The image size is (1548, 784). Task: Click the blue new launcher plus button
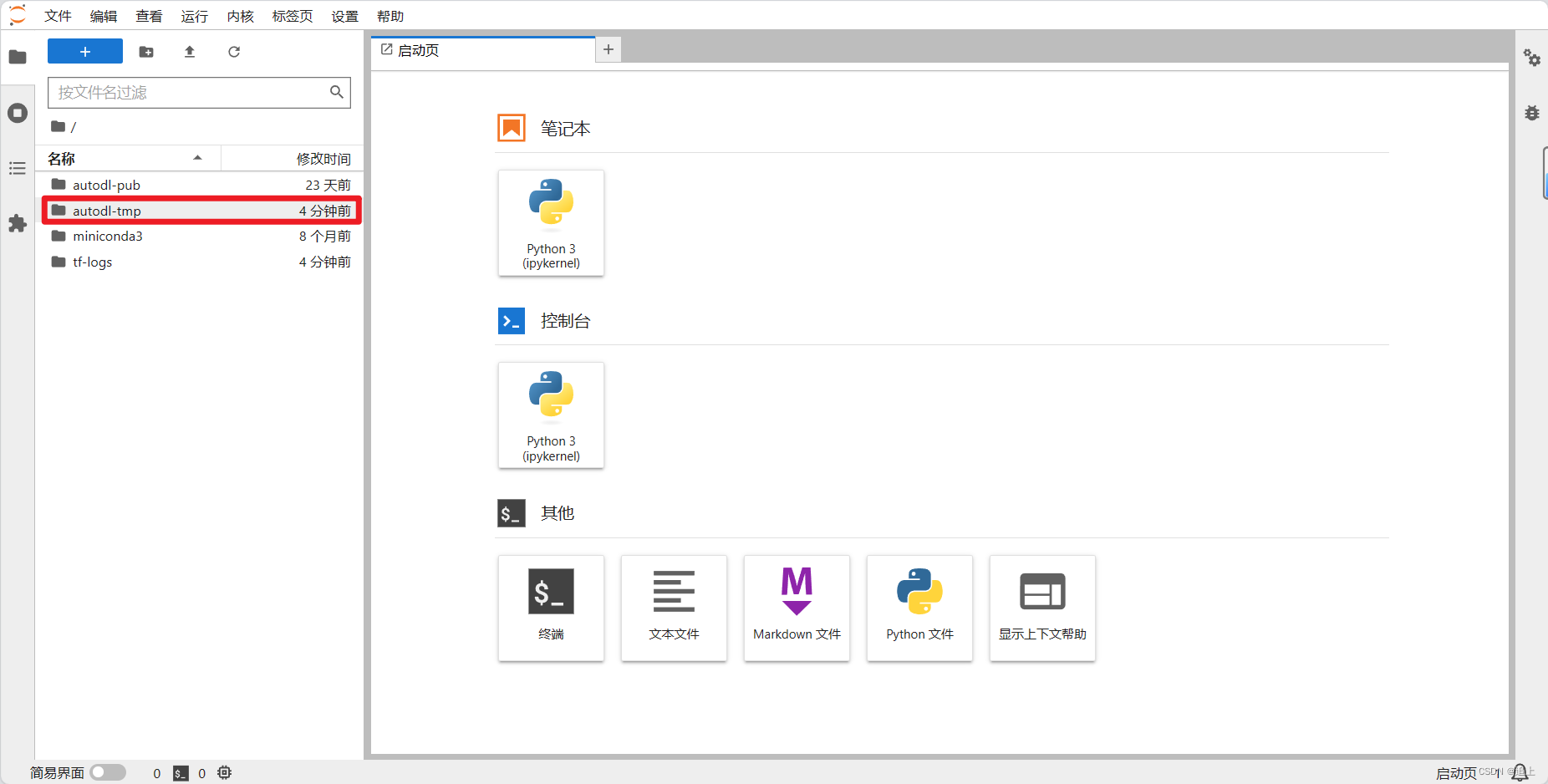85,52
